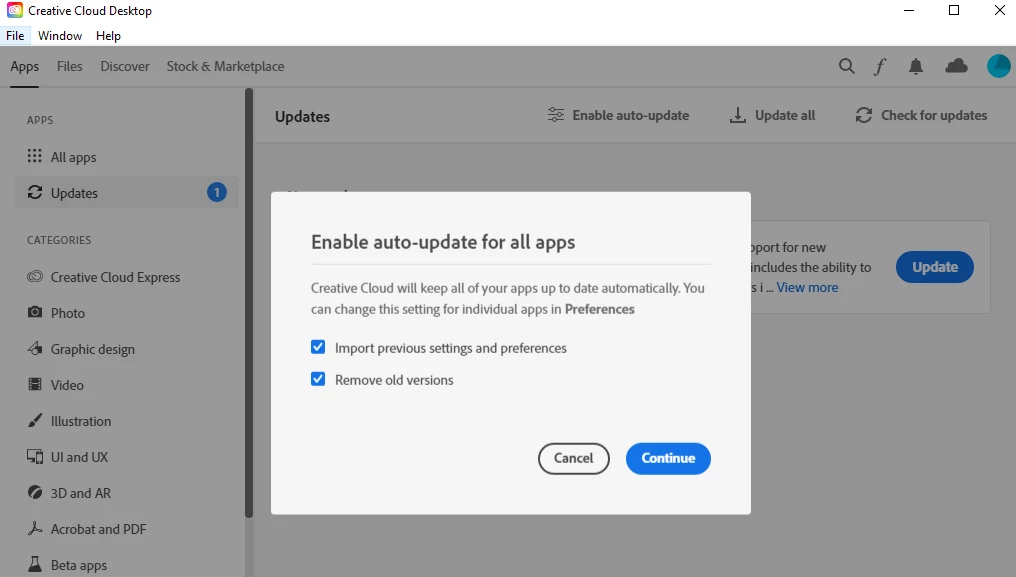
Task: Choose 3D and AR category label
Action: [80, 493]
